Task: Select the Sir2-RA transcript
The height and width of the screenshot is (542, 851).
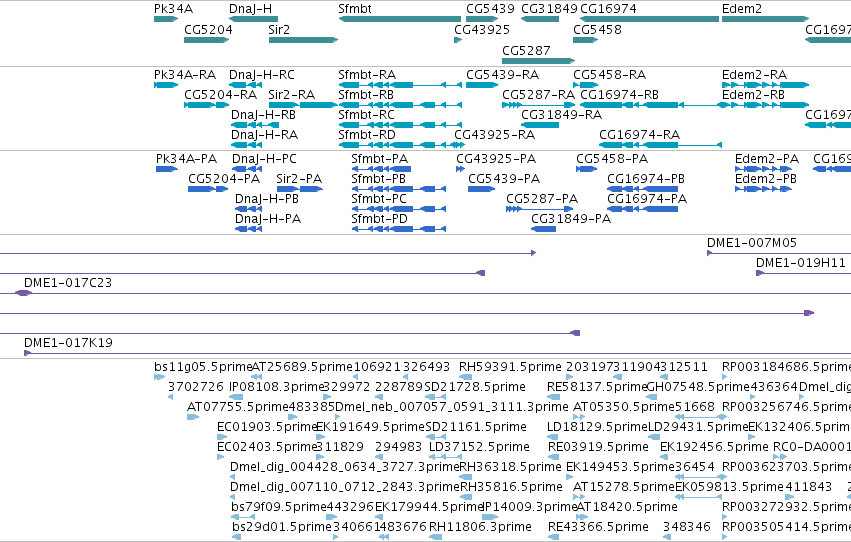Action: [303, 105]
